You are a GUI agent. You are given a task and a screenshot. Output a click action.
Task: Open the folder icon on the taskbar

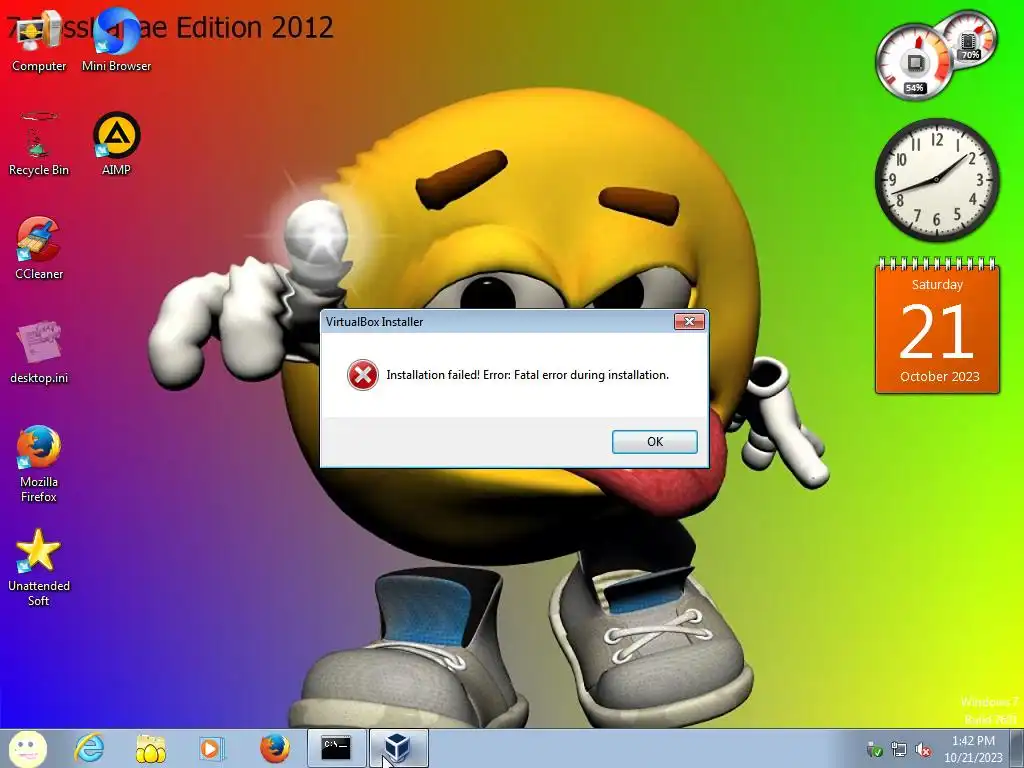150,748
